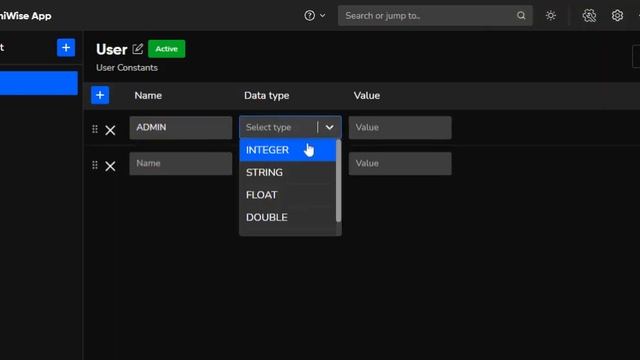Image resolution: width=640 pixels, height=360 pixels.
Task: Click the 'Data type' column header
Action: (x=267, y=96)
